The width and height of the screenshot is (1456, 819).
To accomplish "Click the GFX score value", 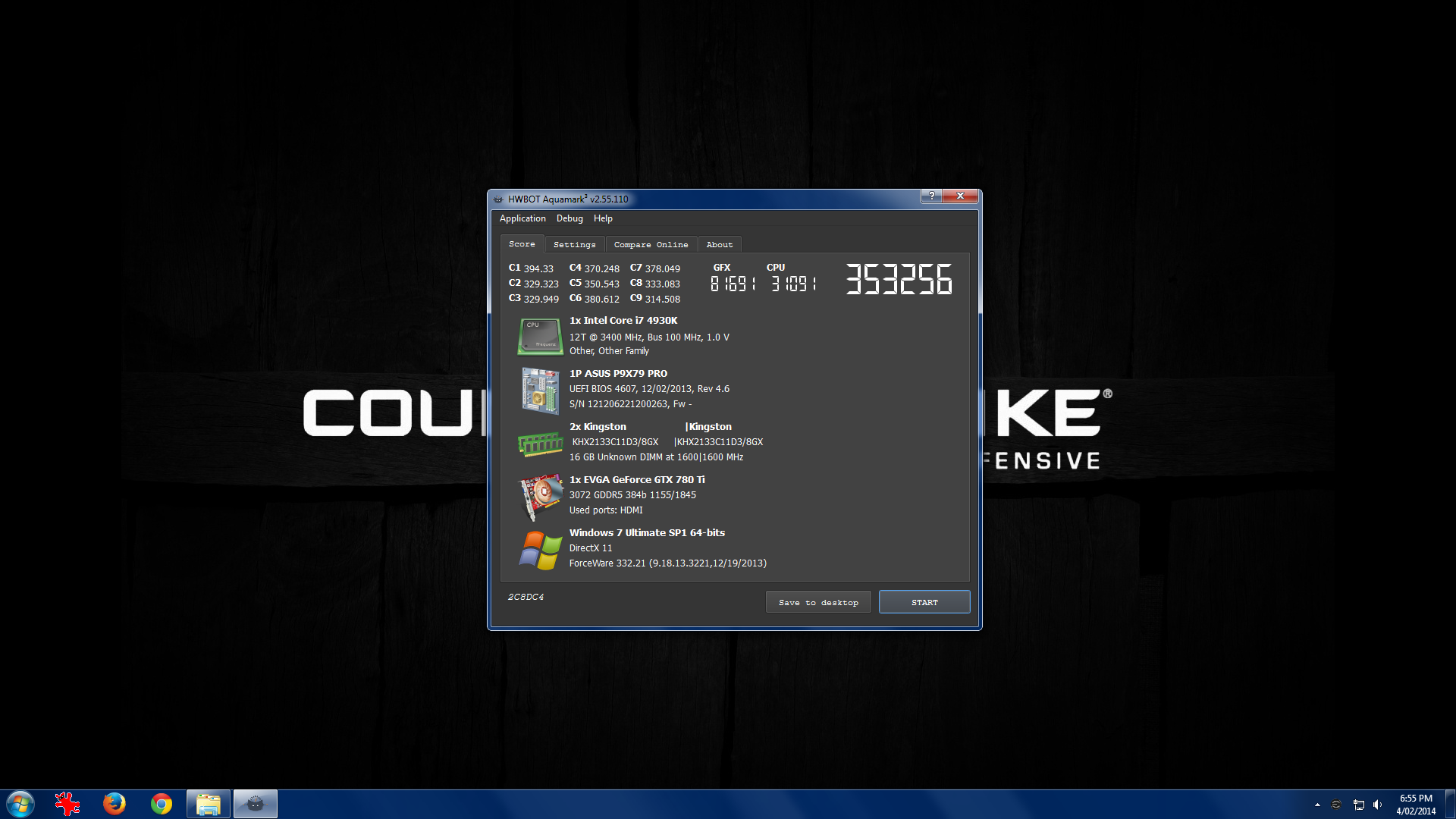I will pos(733,284).
